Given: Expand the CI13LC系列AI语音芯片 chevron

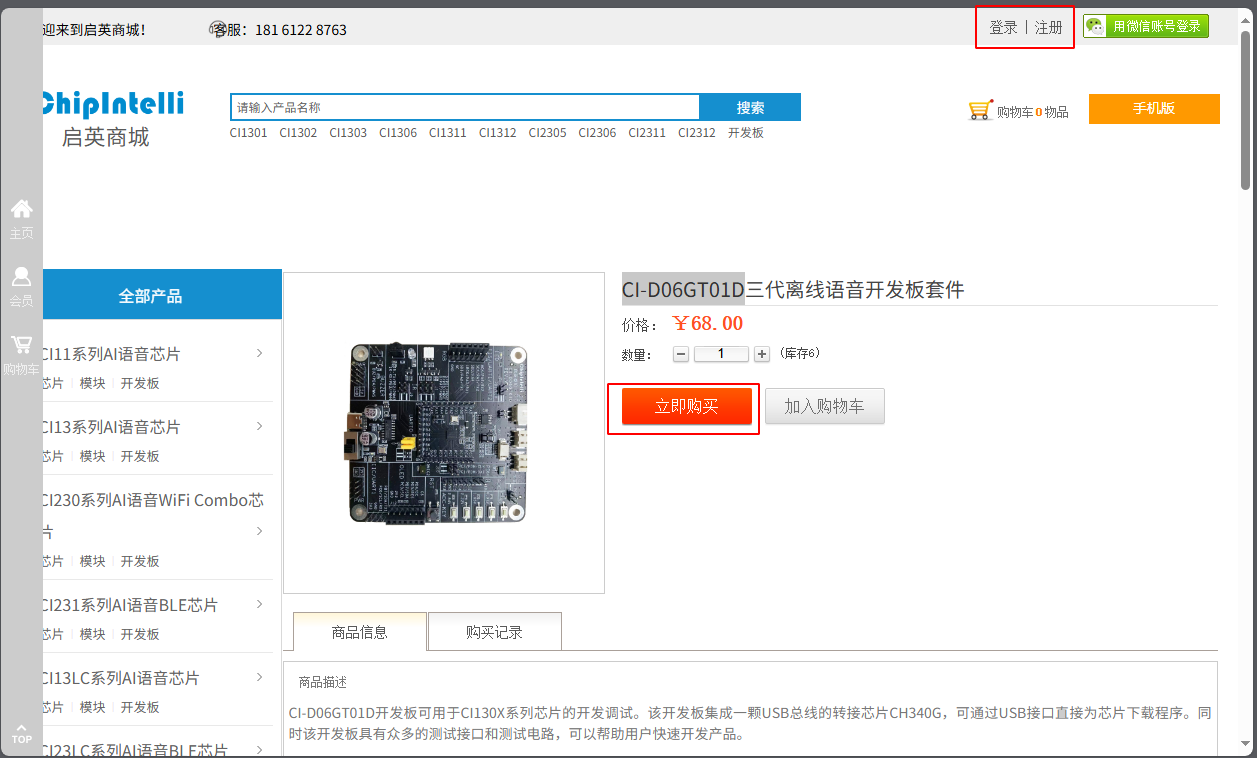Looking at the screenshot, I should [x=260, y=677].
